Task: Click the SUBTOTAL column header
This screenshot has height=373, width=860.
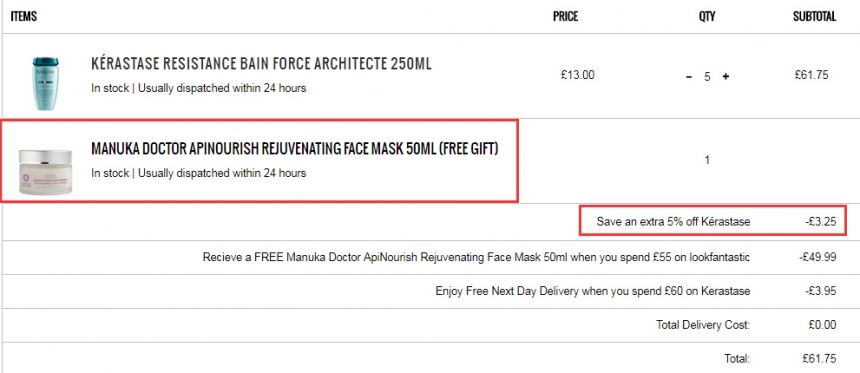Action: [814, 16]
